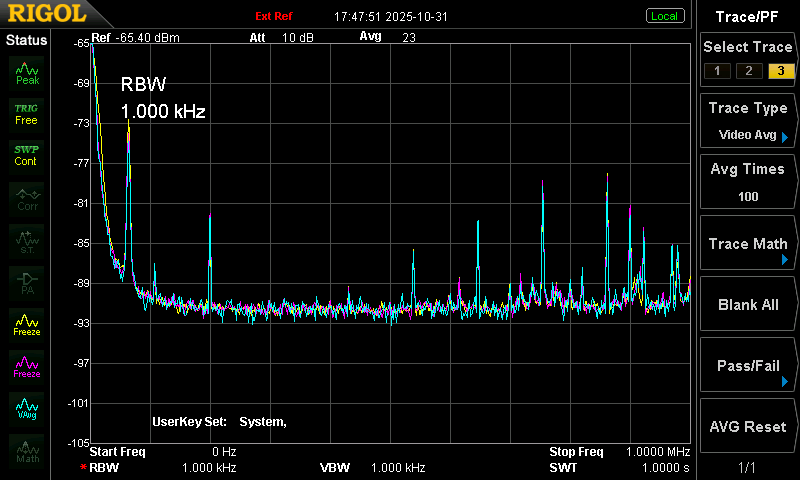The image size is (800, 480).
Task: Click the Peak detector status icon
Action: click(x=27, y=73)
